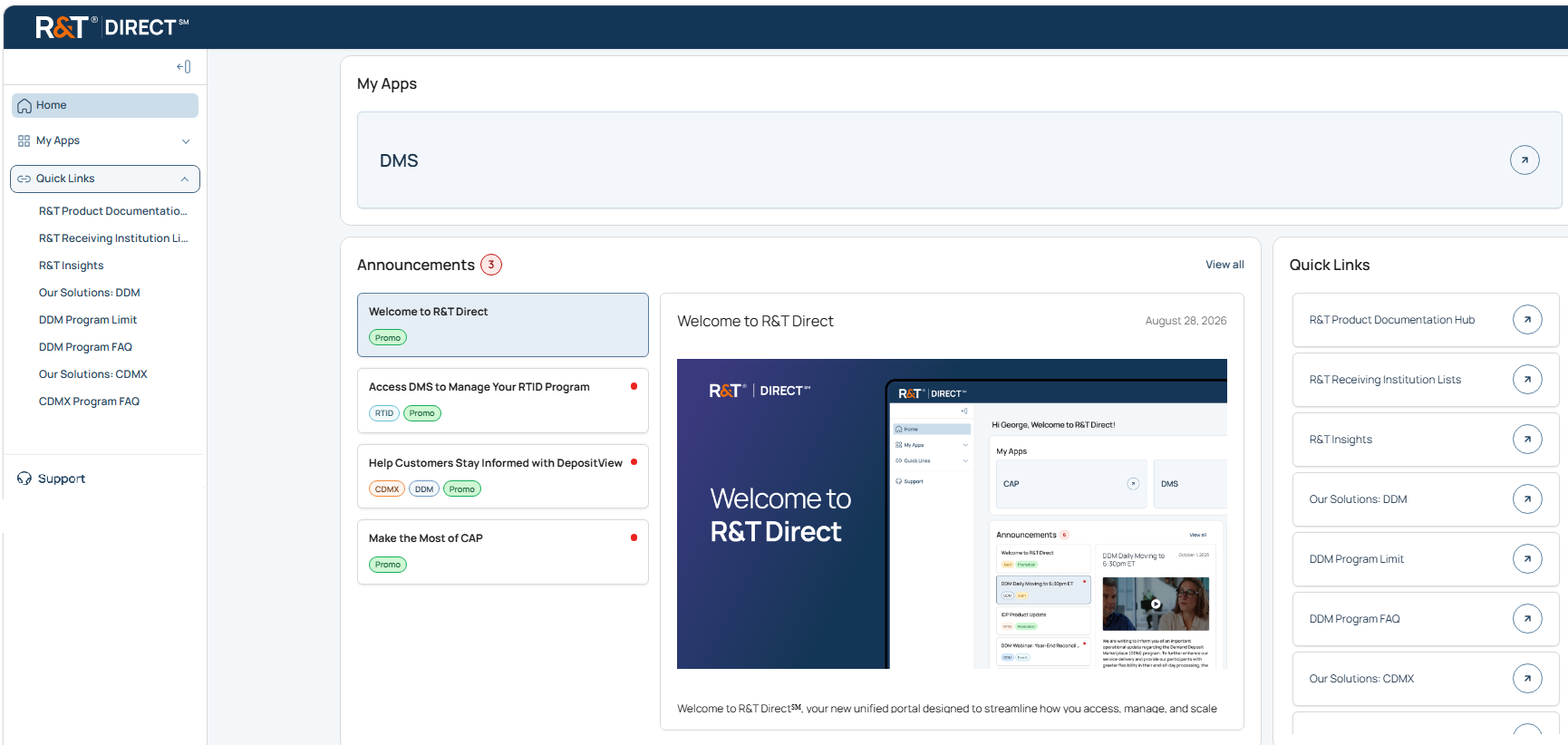Click the CDMX tag on DepositView announcement
Screen dimensions: 1568x745
click(387, 489)
